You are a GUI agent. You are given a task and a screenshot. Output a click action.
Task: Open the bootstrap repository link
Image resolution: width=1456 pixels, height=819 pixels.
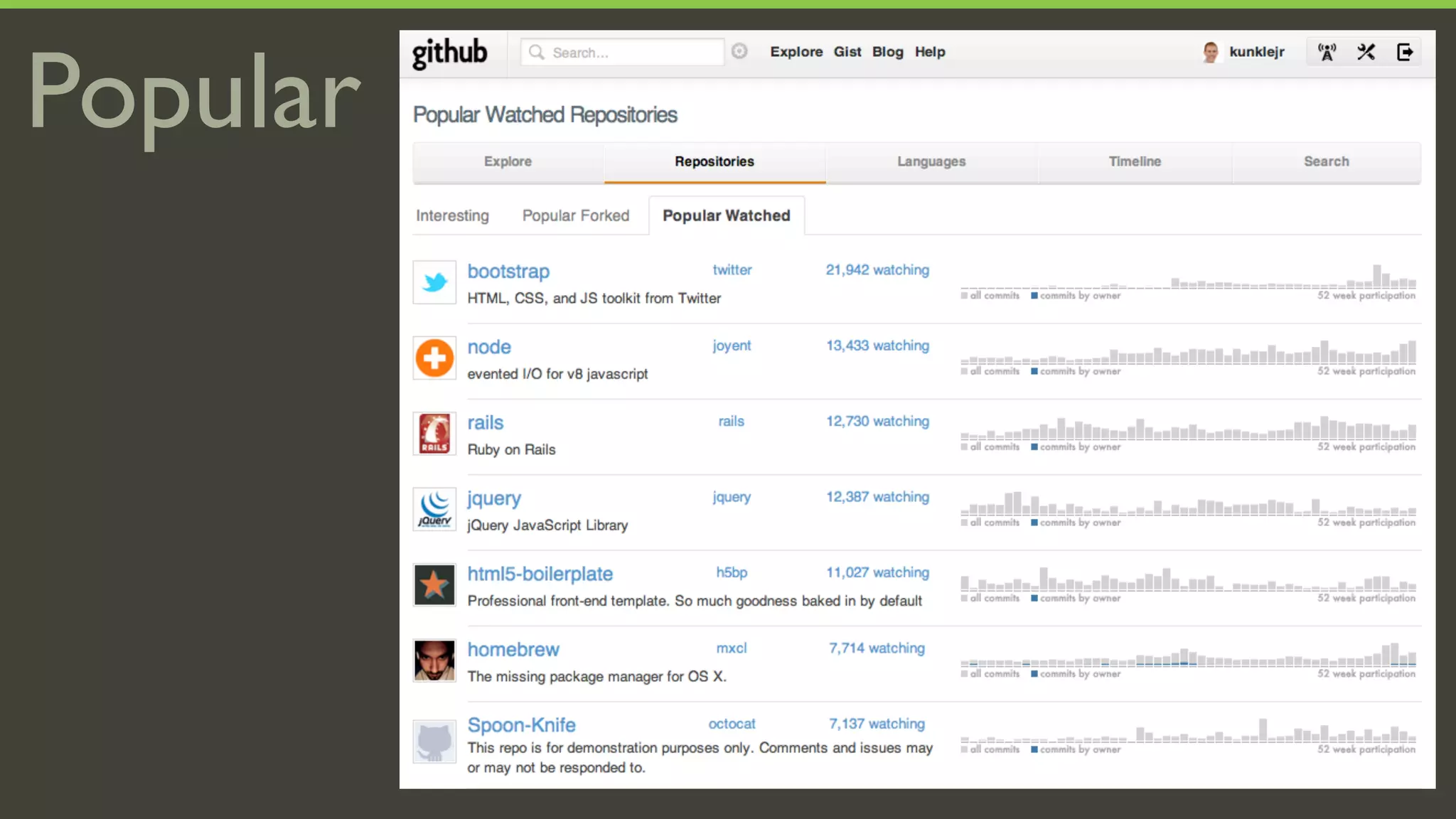coord(508,272)
